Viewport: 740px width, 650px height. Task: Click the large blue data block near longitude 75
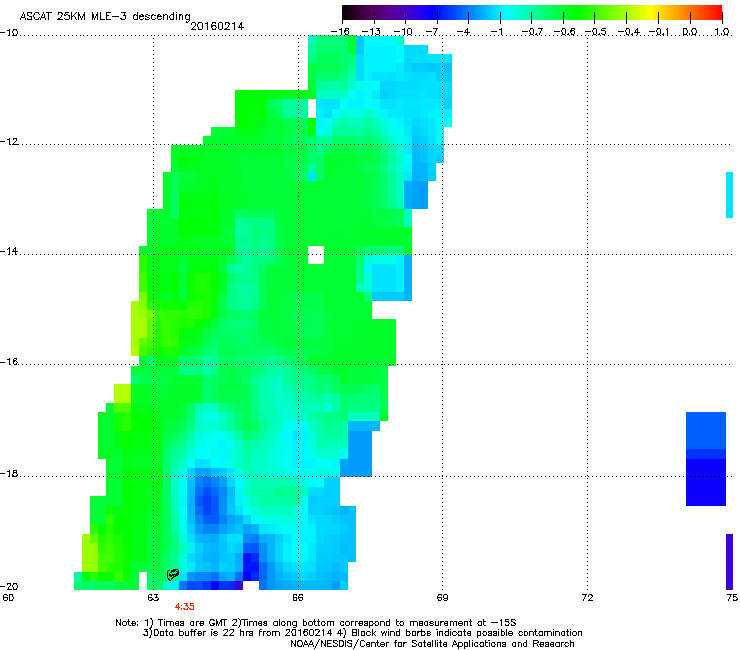tap(706, 458)
